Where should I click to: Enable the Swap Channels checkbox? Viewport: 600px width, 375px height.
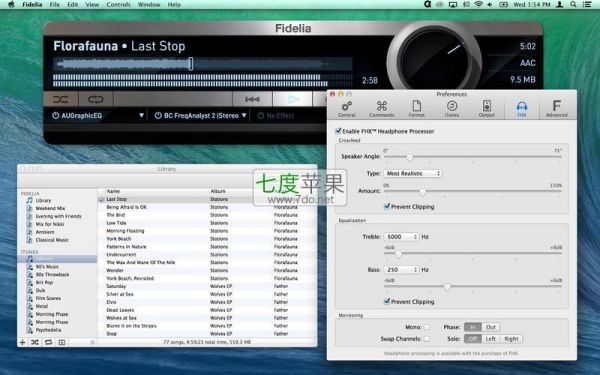point(427,339)
